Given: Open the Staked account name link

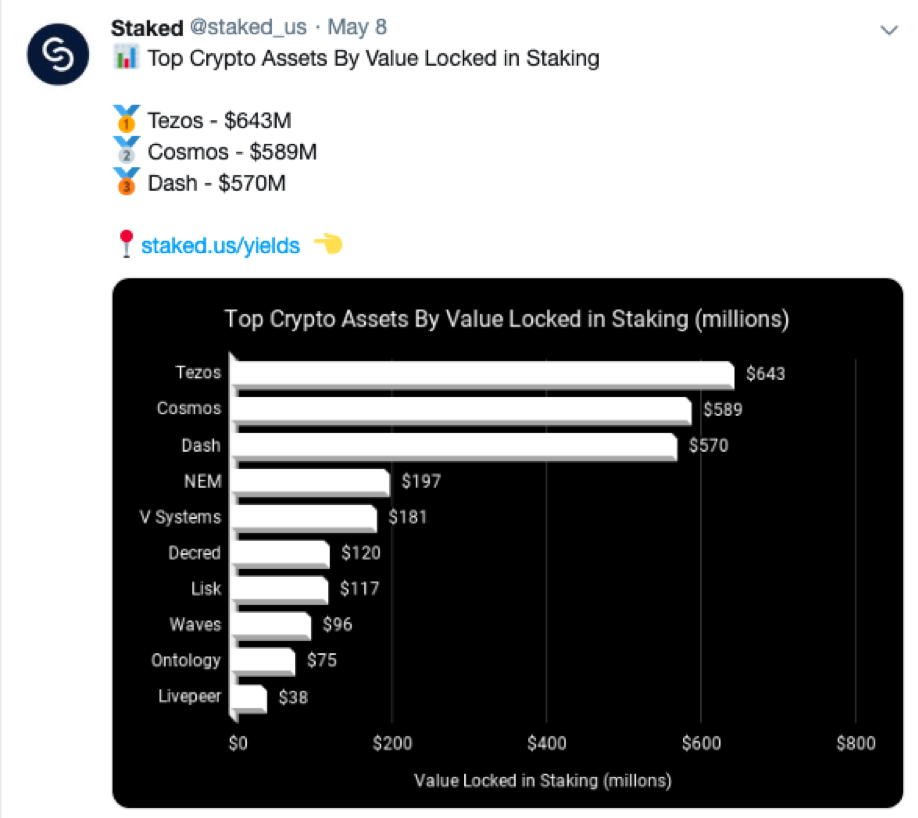Looking at the screenshot, I should click(x=147, y=27).
